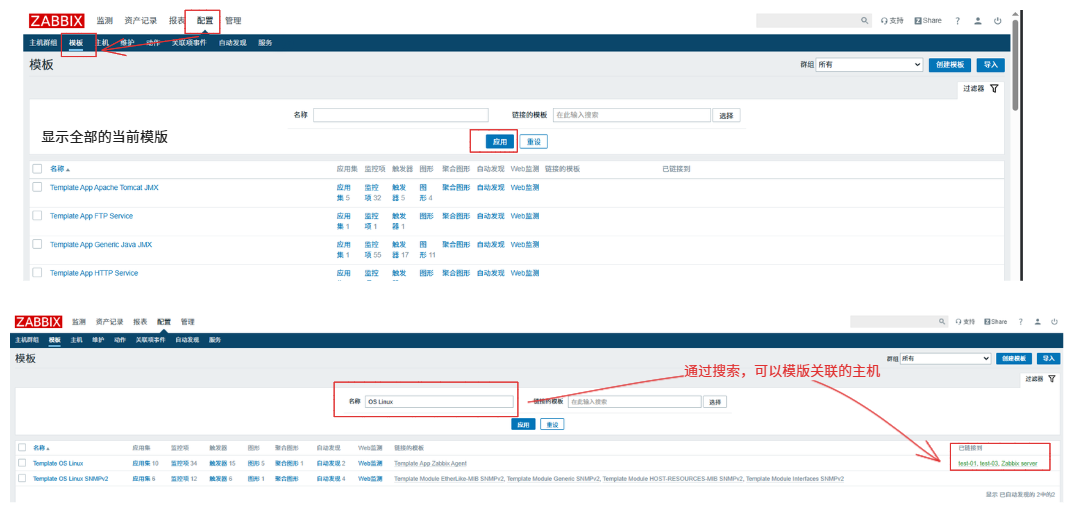Open 触发器 15 for Template OS Linux

tap(222, 463)
